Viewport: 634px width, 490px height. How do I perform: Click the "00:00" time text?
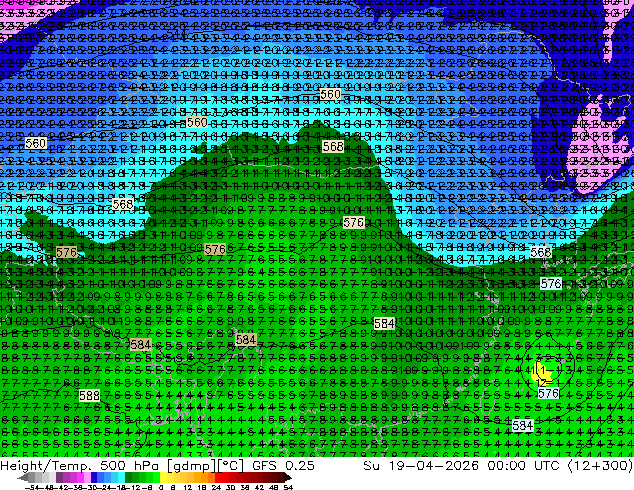[x=506, y=466]
